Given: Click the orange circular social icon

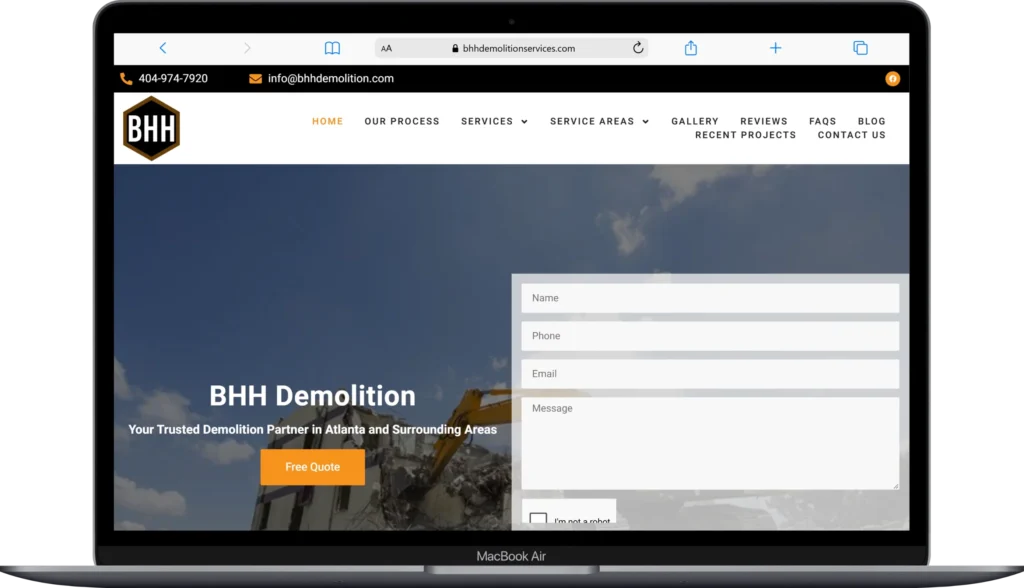Looking at the screenshot, I should point(892,78).
